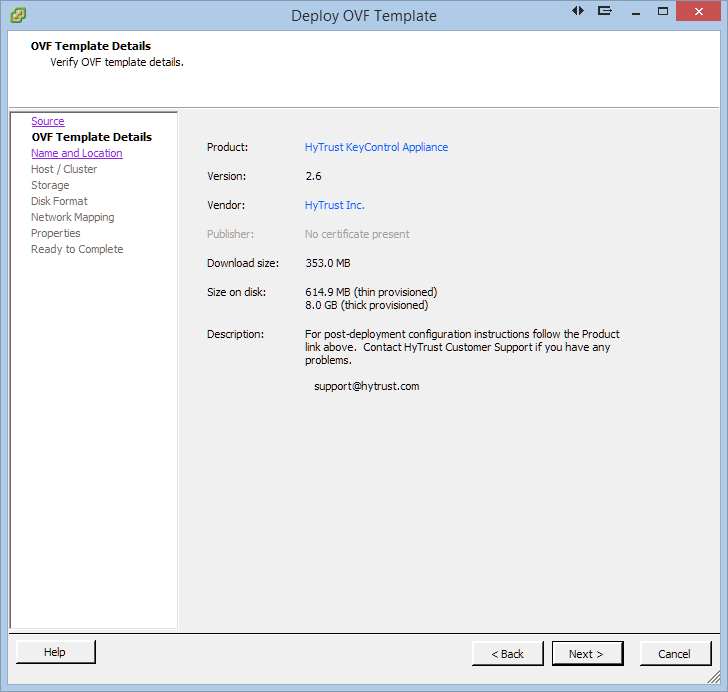
Task: Cancel the OVF deployment
Action: point(675,654)
